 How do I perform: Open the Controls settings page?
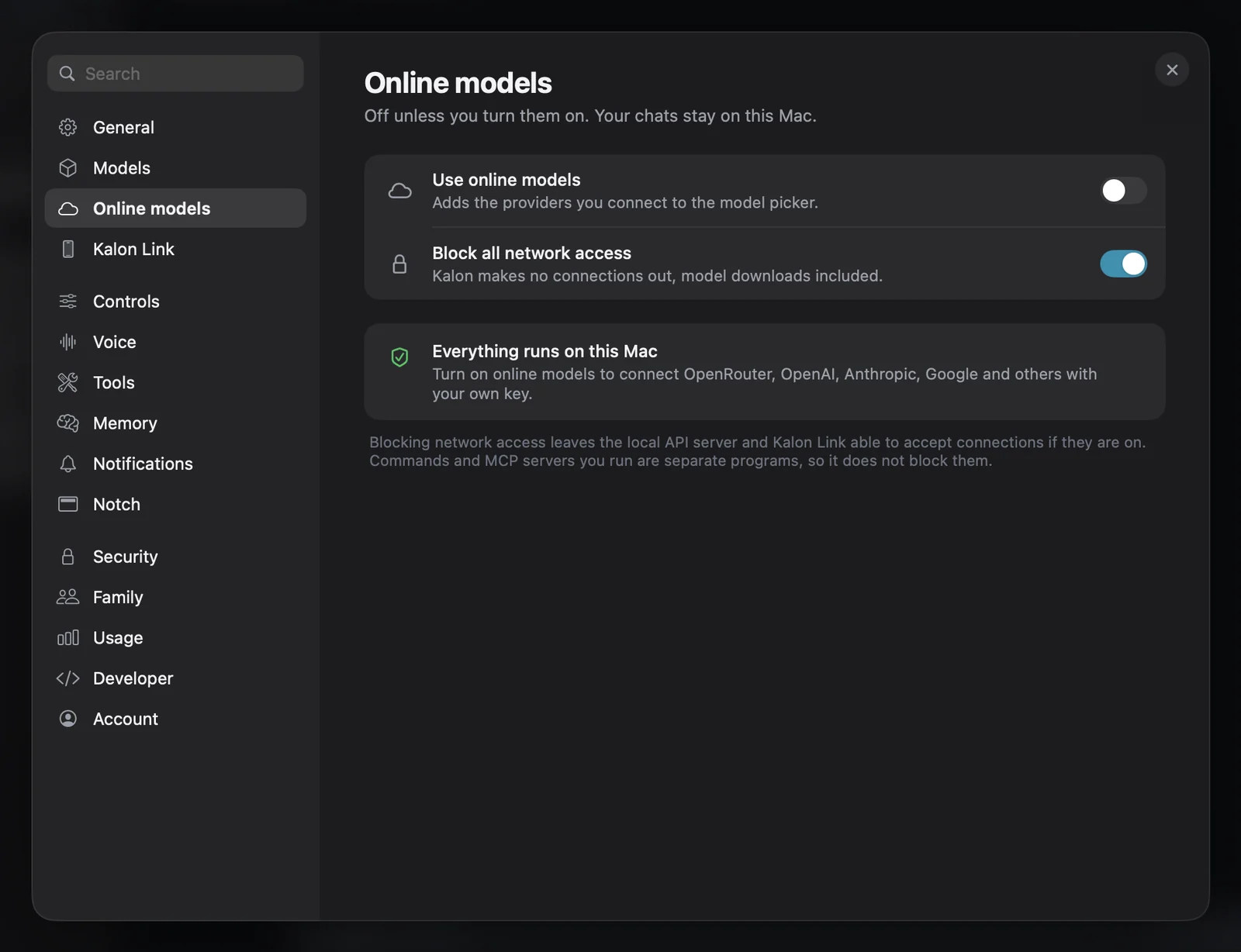175,302
